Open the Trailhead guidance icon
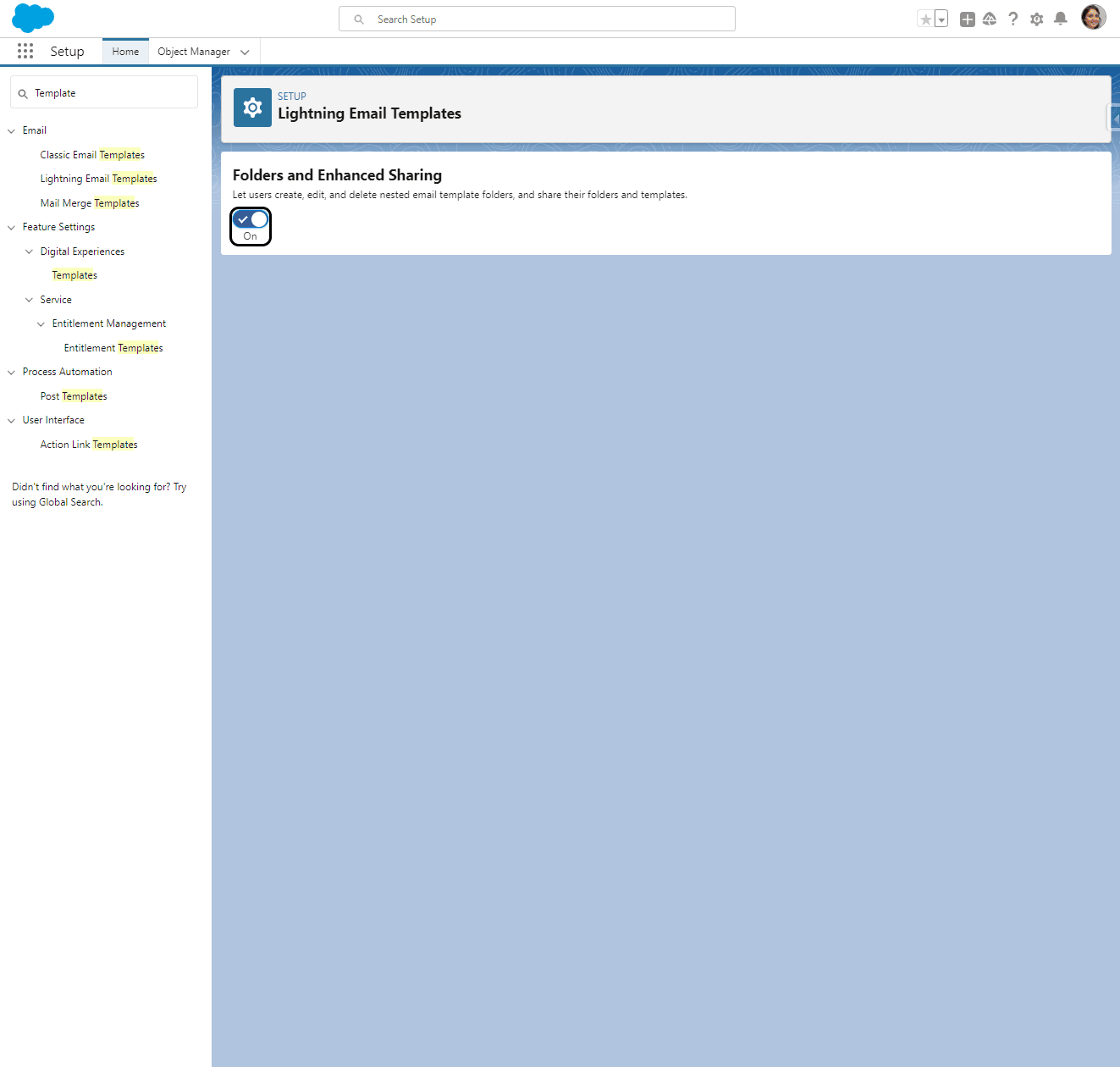This screenshot has height=1067, width=1120. (x=990, y=19)
